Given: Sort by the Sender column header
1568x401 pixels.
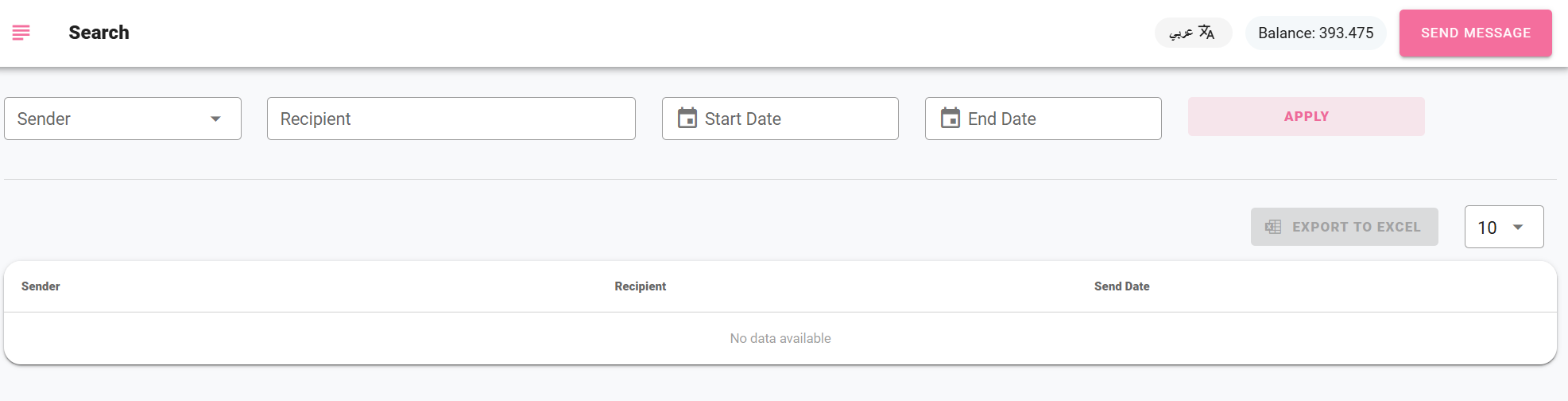Looking at the screenshot, I should click(41, 286).
